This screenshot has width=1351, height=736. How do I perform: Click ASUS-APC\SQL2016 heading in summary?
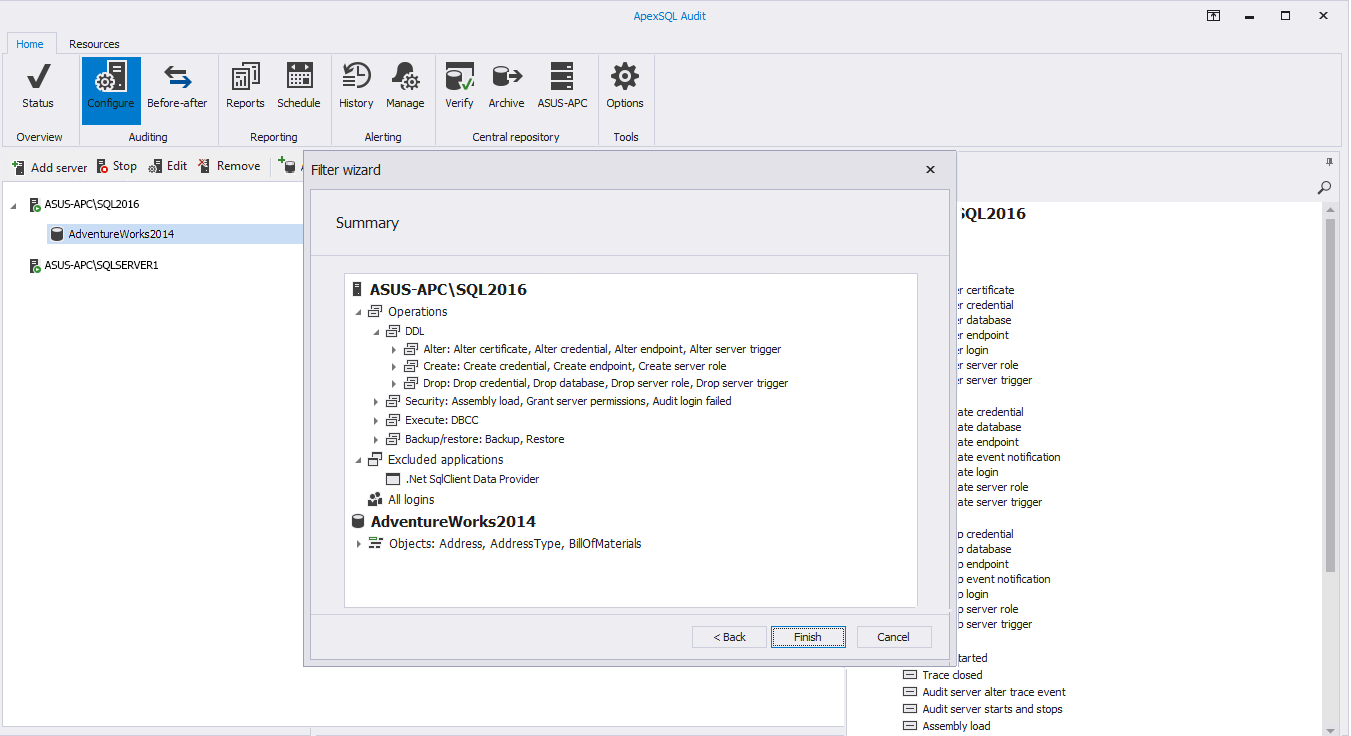tap(448, 290)
